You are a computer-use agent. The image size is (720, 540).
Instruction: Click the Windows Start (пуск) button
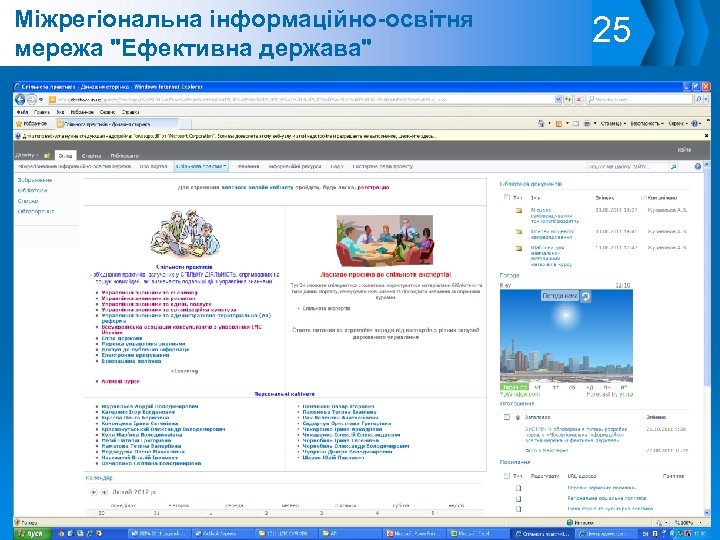[x=30, y=534]
